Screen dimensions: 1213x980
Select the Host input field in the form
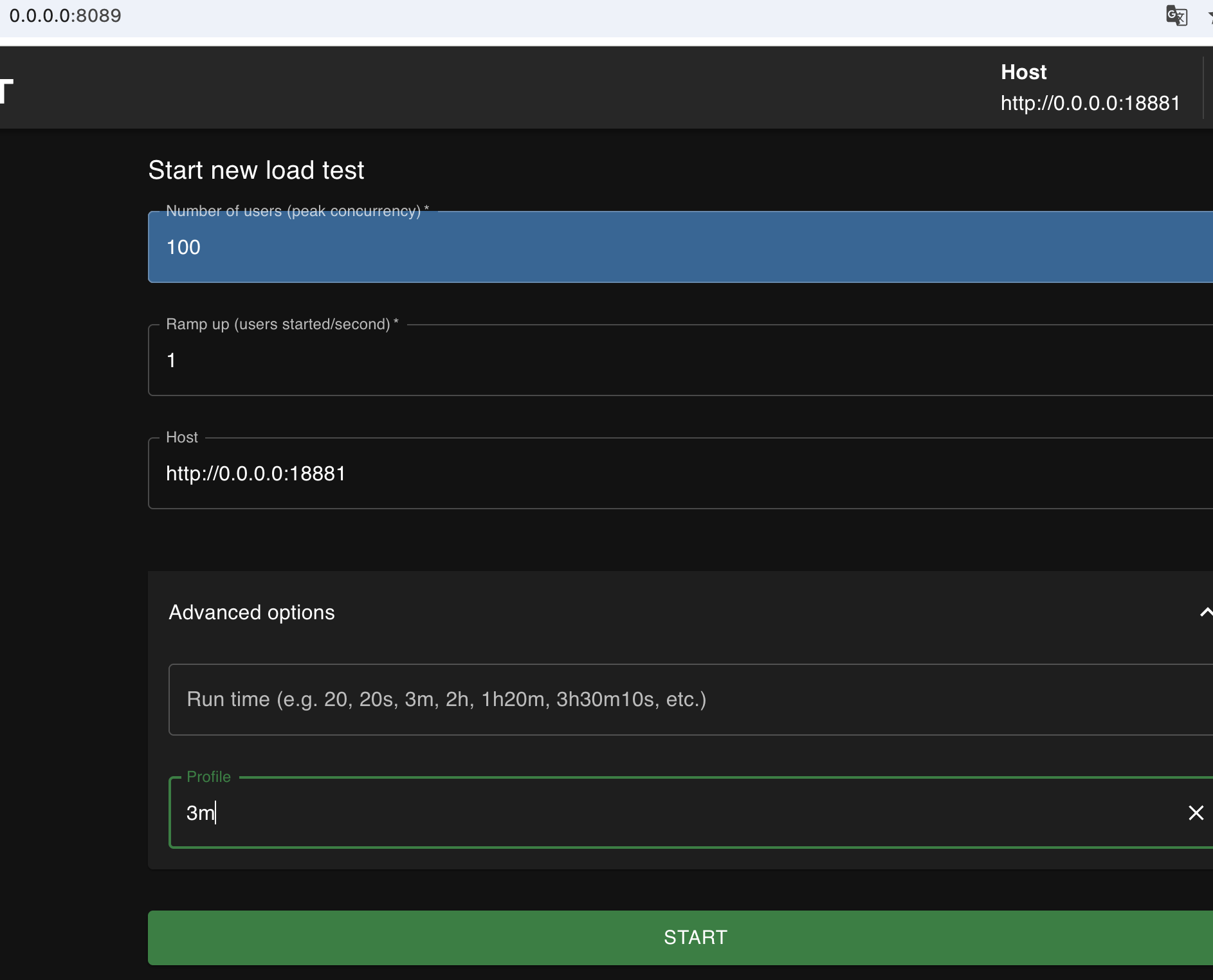(680, 473)
